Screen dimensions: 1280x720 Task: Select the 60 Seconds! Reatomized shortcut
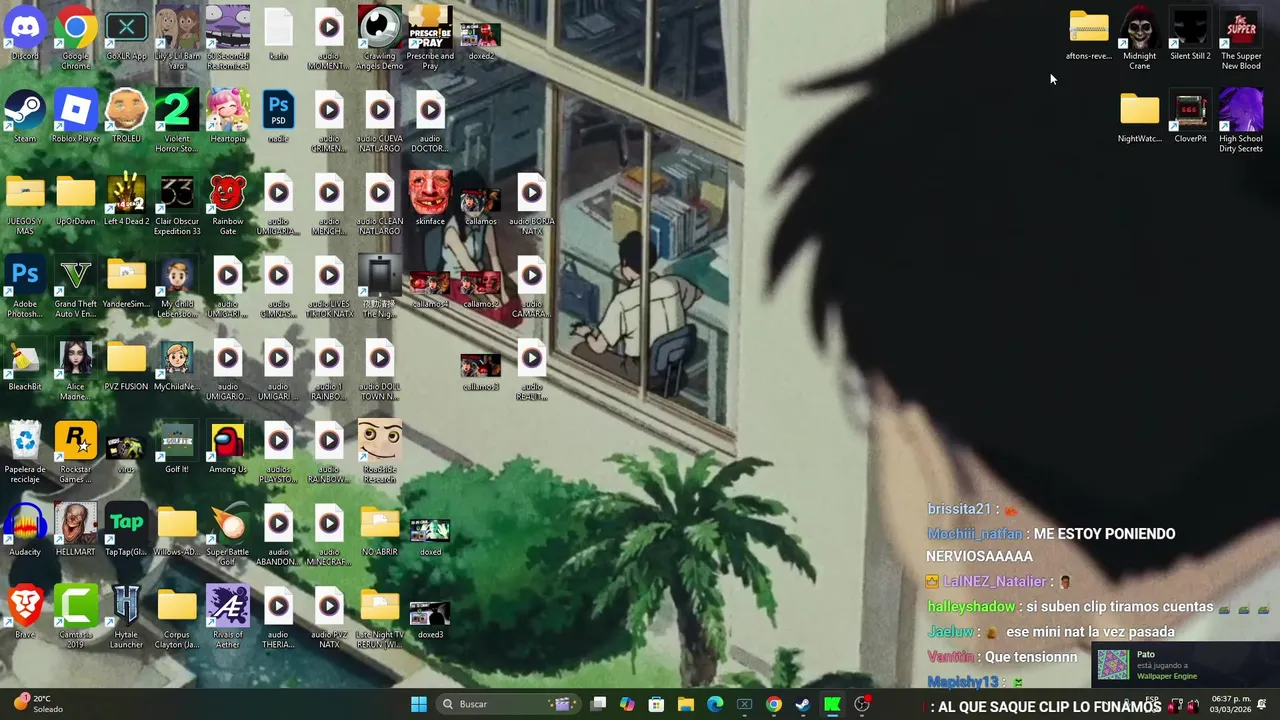click(228, 38)
